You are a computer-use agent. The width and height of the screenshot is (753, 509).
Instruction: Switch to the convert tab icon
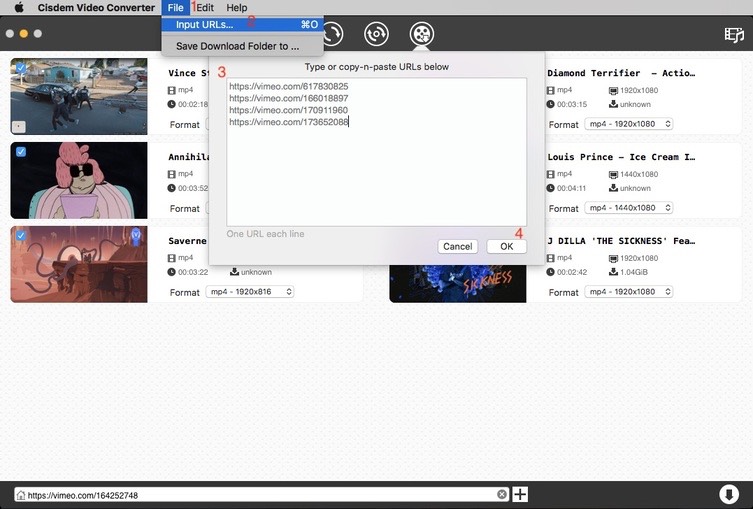tap(331, 34)
